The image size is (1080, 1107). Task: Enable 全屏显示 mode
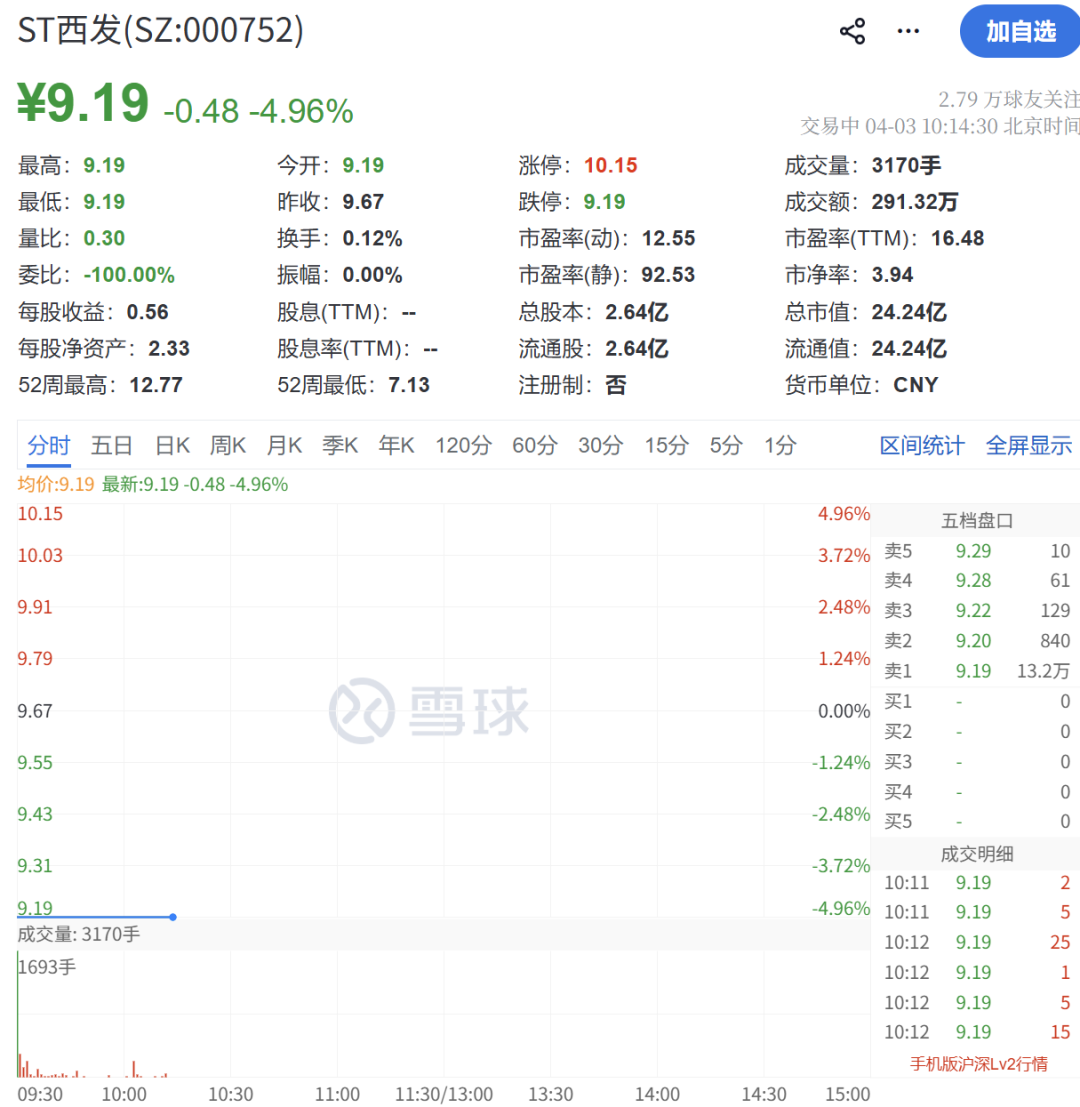point(1029,445)
